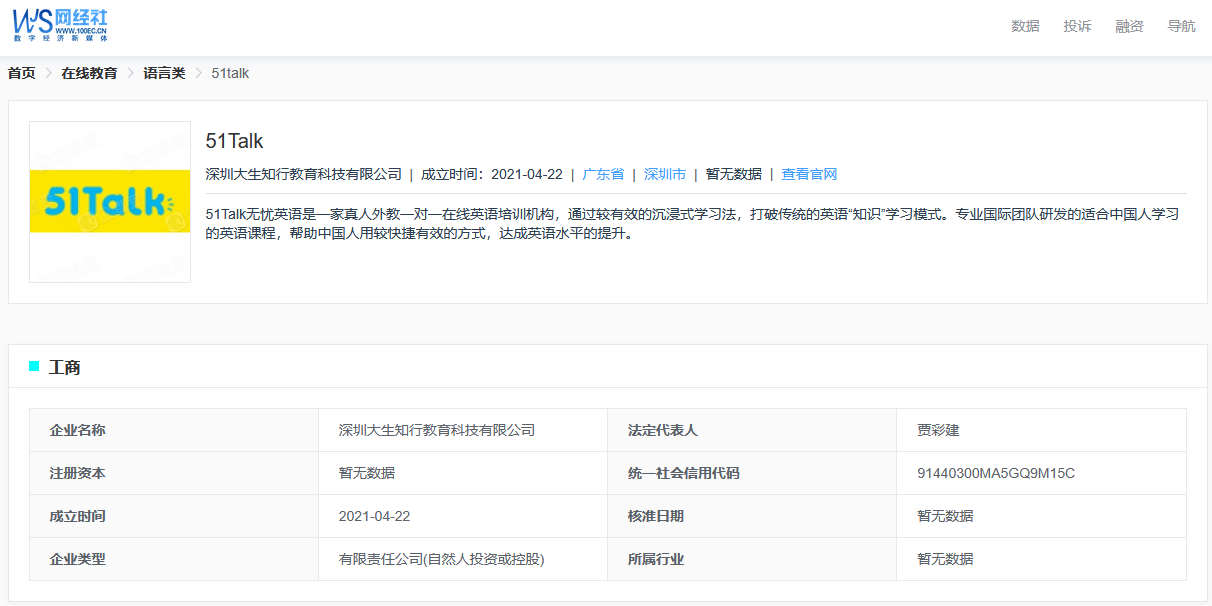Select the 注册资本 label cell
This screenshot has height=606, width=1212.
(174, 473)
